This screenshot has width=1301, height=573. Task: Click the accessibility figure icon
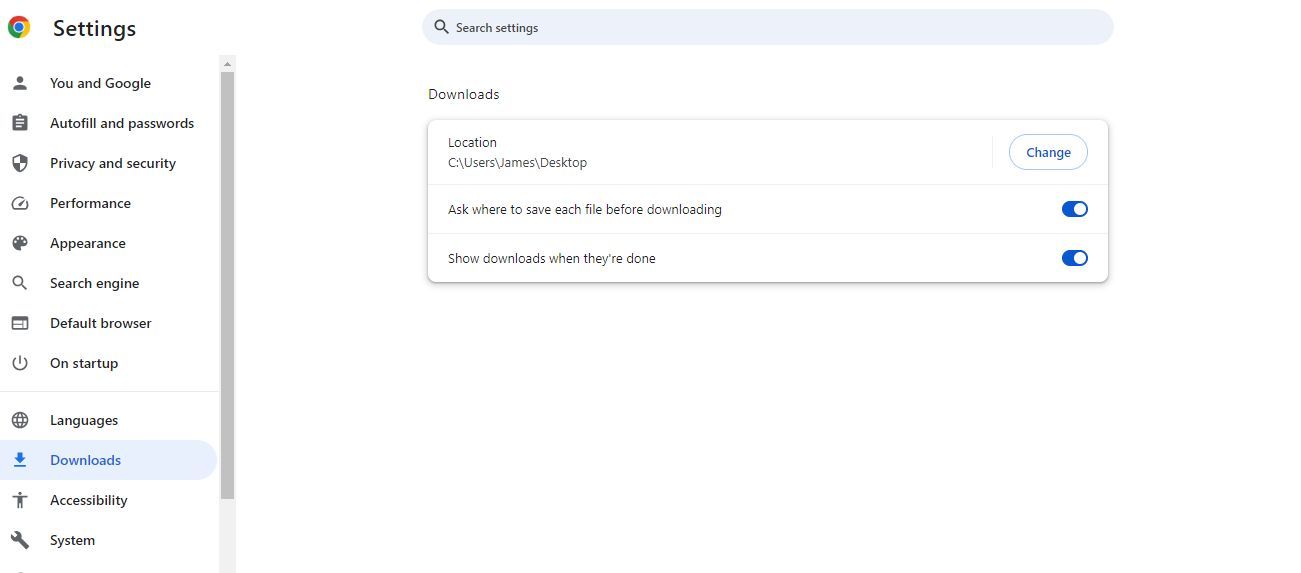[20, 500]
